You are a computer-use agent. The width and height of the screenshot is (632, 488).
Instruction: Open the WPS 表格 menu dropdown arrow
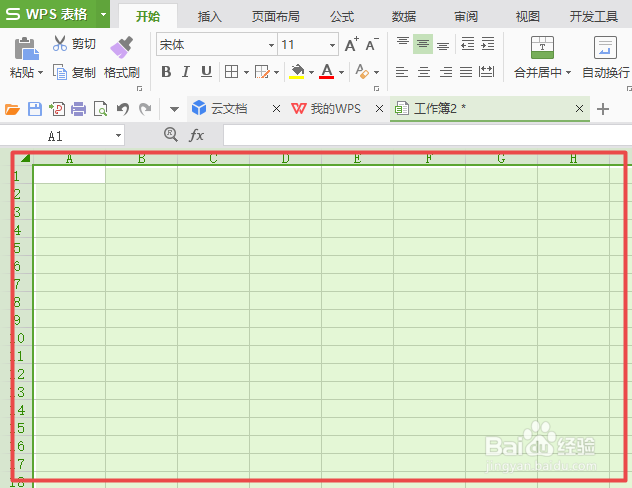(x=104, y=15)
